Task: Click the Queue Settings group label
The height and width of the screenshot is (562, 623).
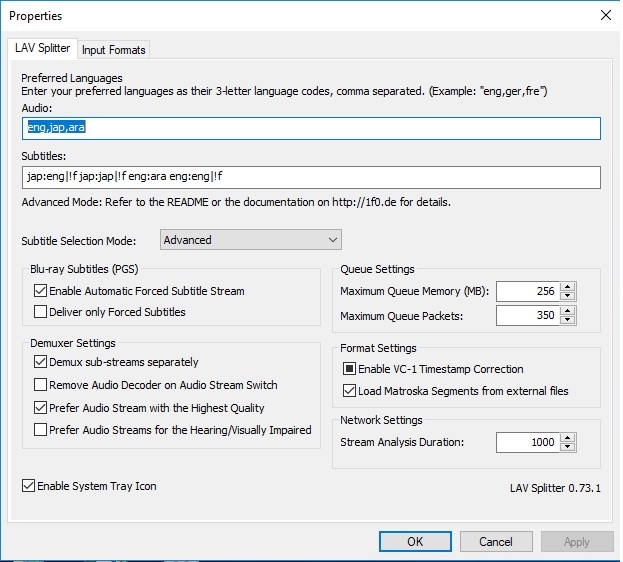Action: (x=377, y=269)
